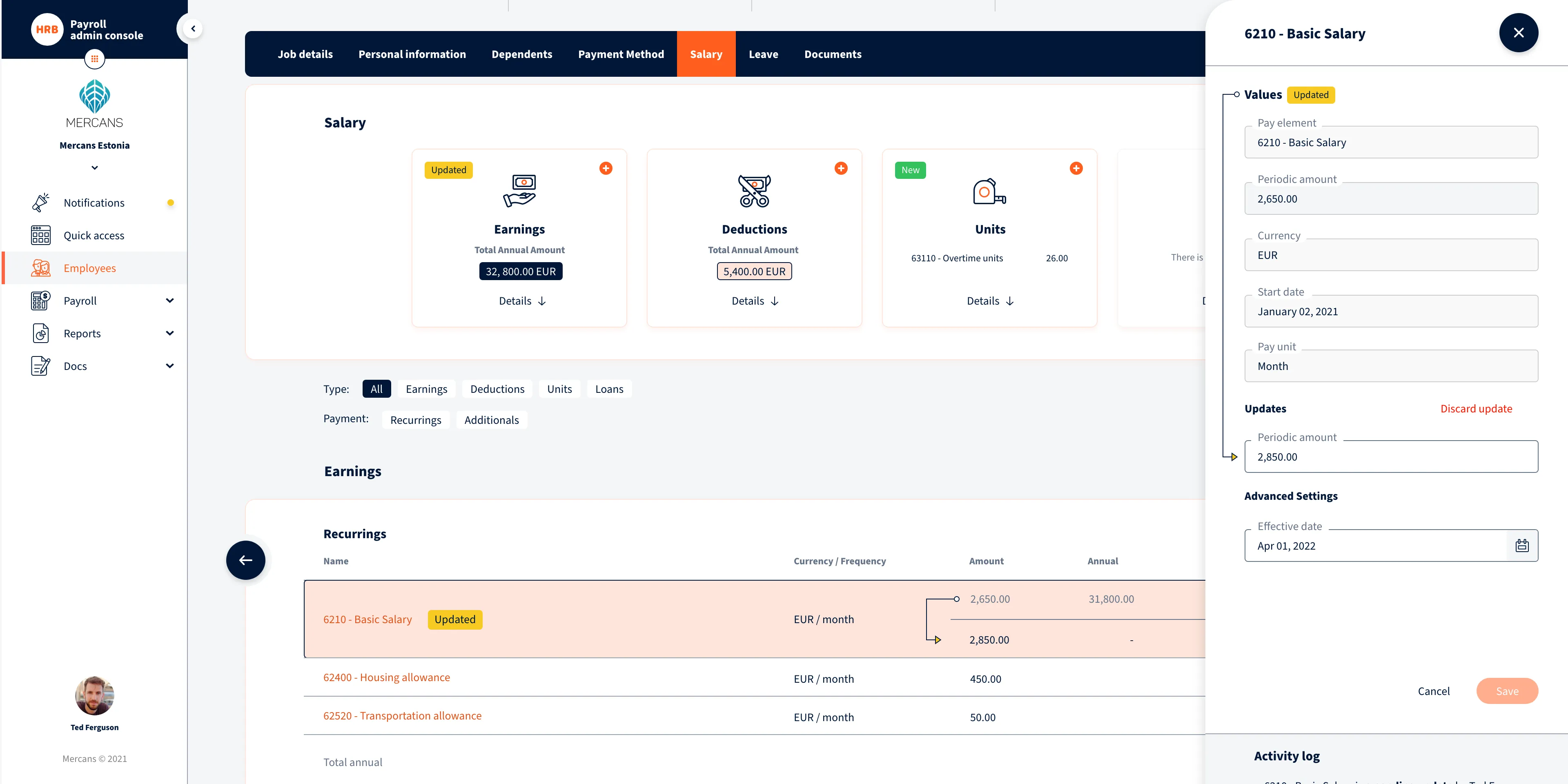The width and height of the screenshot is (1568, 784).
Task: Click the plus icon on Units card
Action: click(x=1076, y=169)
